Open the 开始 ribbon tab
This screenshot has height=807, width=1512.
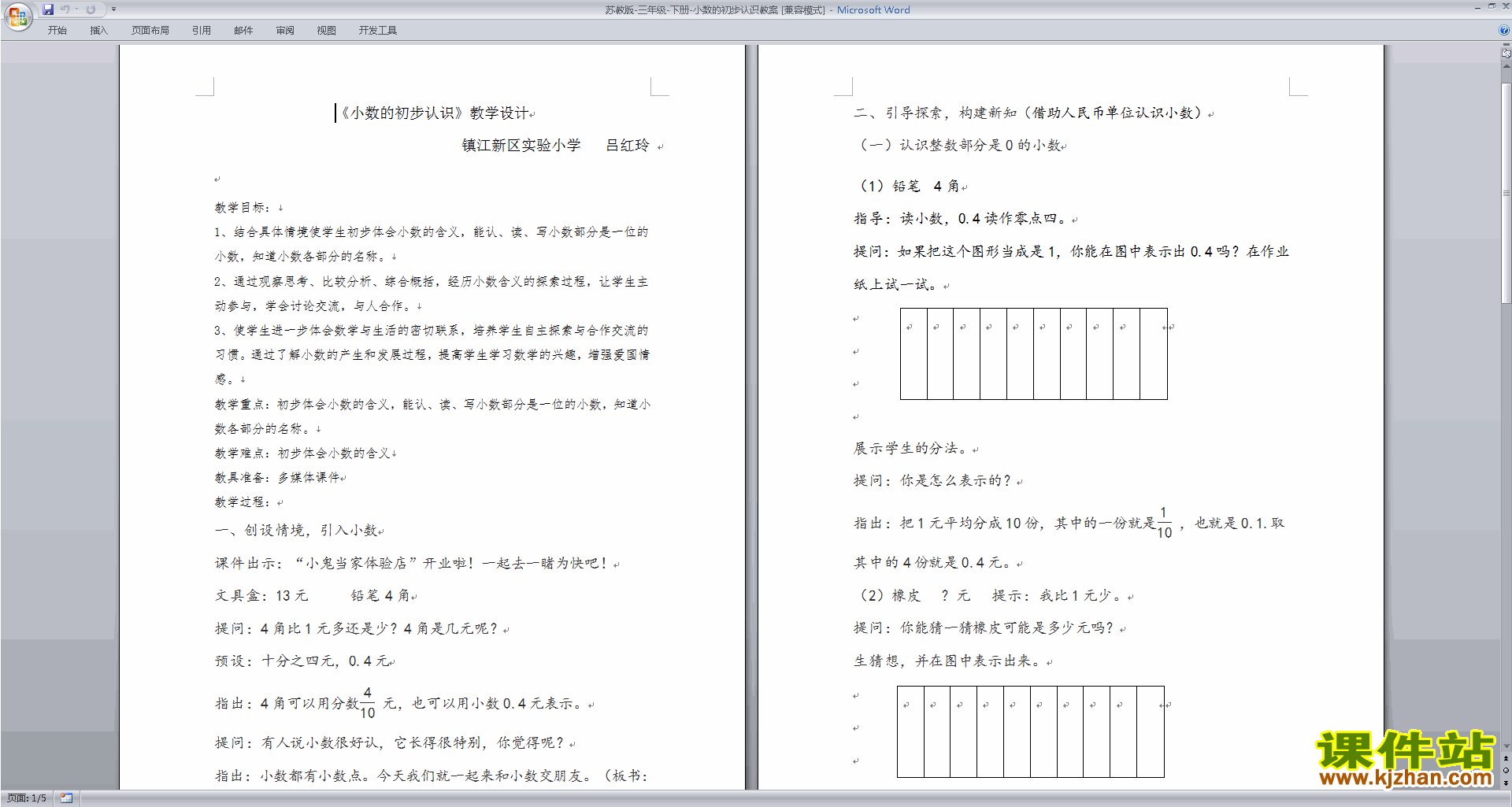point(57,31)
